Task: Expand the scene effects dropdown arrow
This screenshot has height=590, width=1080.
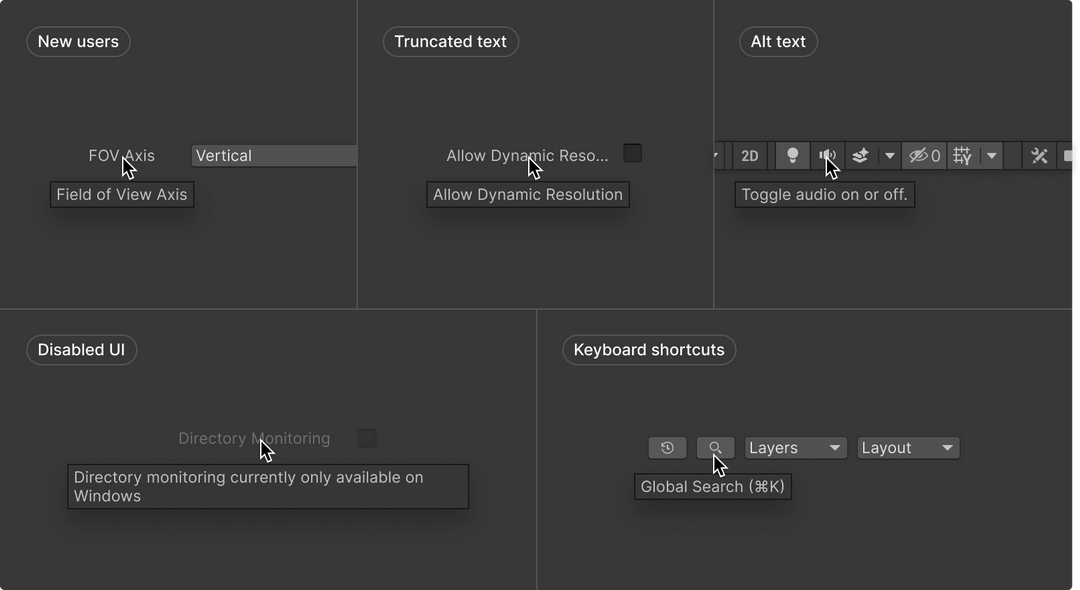Action: [x=889, y=156]
